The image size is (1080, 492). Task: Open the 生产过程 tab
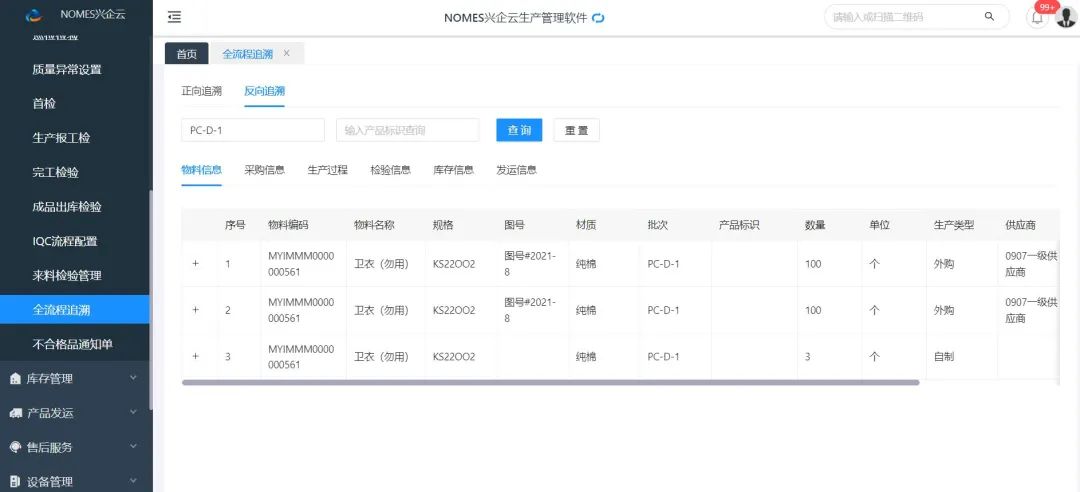pos(328,170)
